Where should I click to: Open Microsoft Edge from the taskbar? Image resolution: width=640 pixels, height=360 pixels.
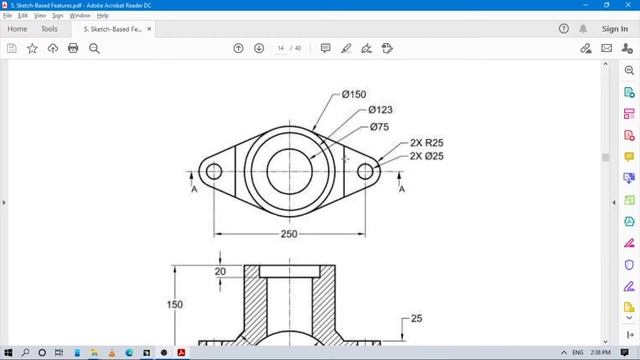(129, 353)
